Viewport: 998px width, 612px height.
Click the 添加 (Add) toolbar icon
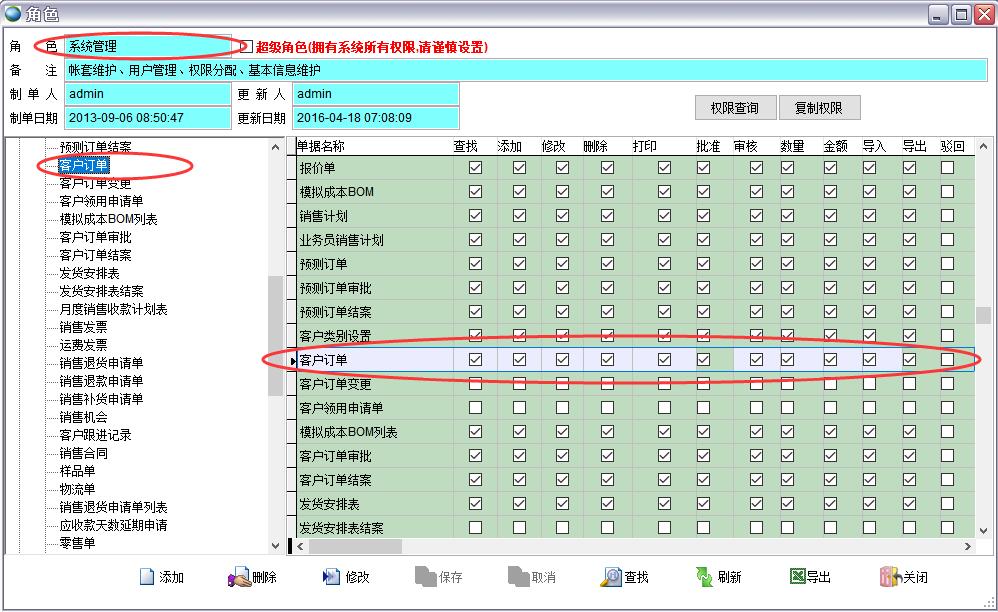(146, 577)
